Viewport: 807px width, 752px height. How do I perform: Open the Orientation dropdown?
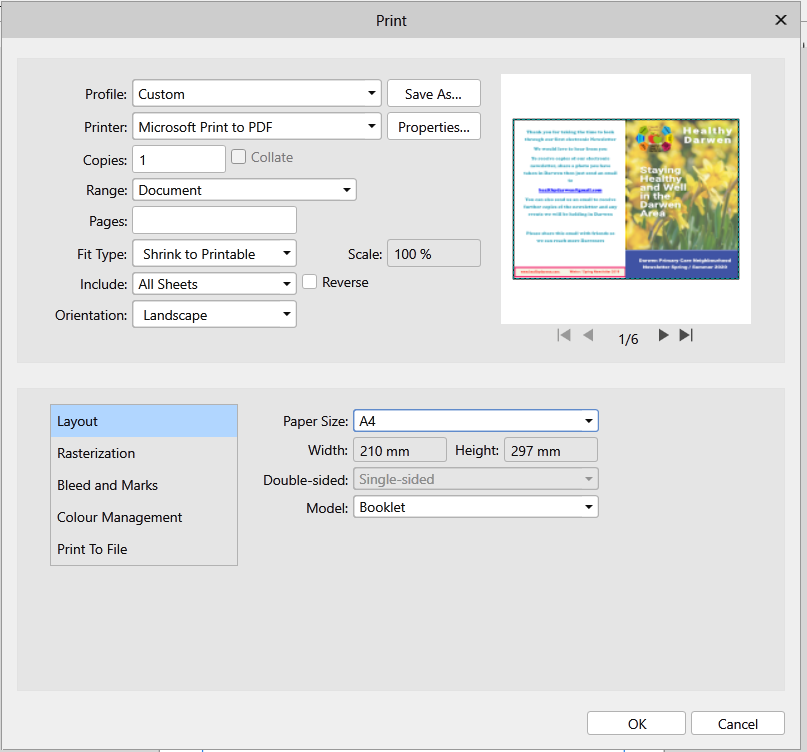[214, 314]
